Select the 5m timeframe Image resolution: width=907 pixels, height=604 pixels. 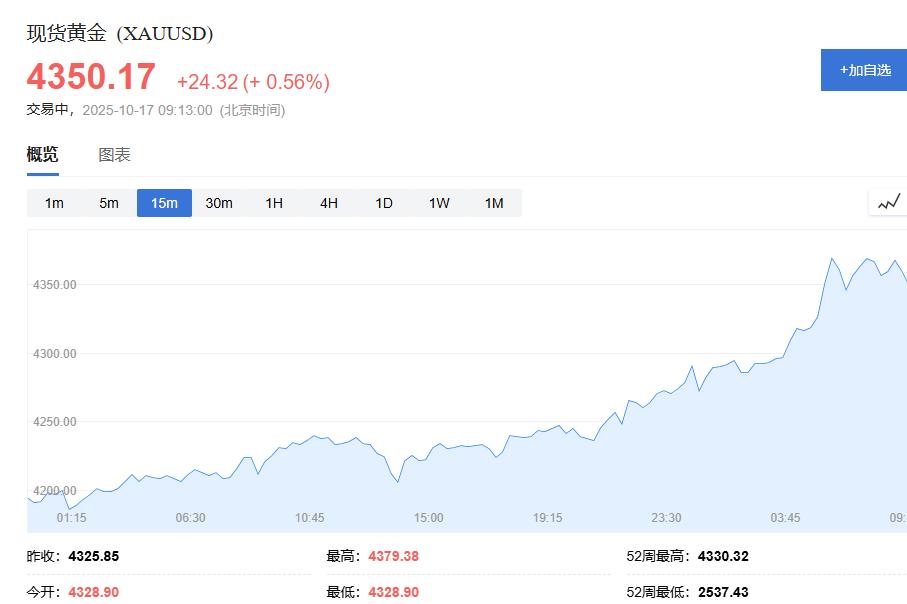coord(109,202)
